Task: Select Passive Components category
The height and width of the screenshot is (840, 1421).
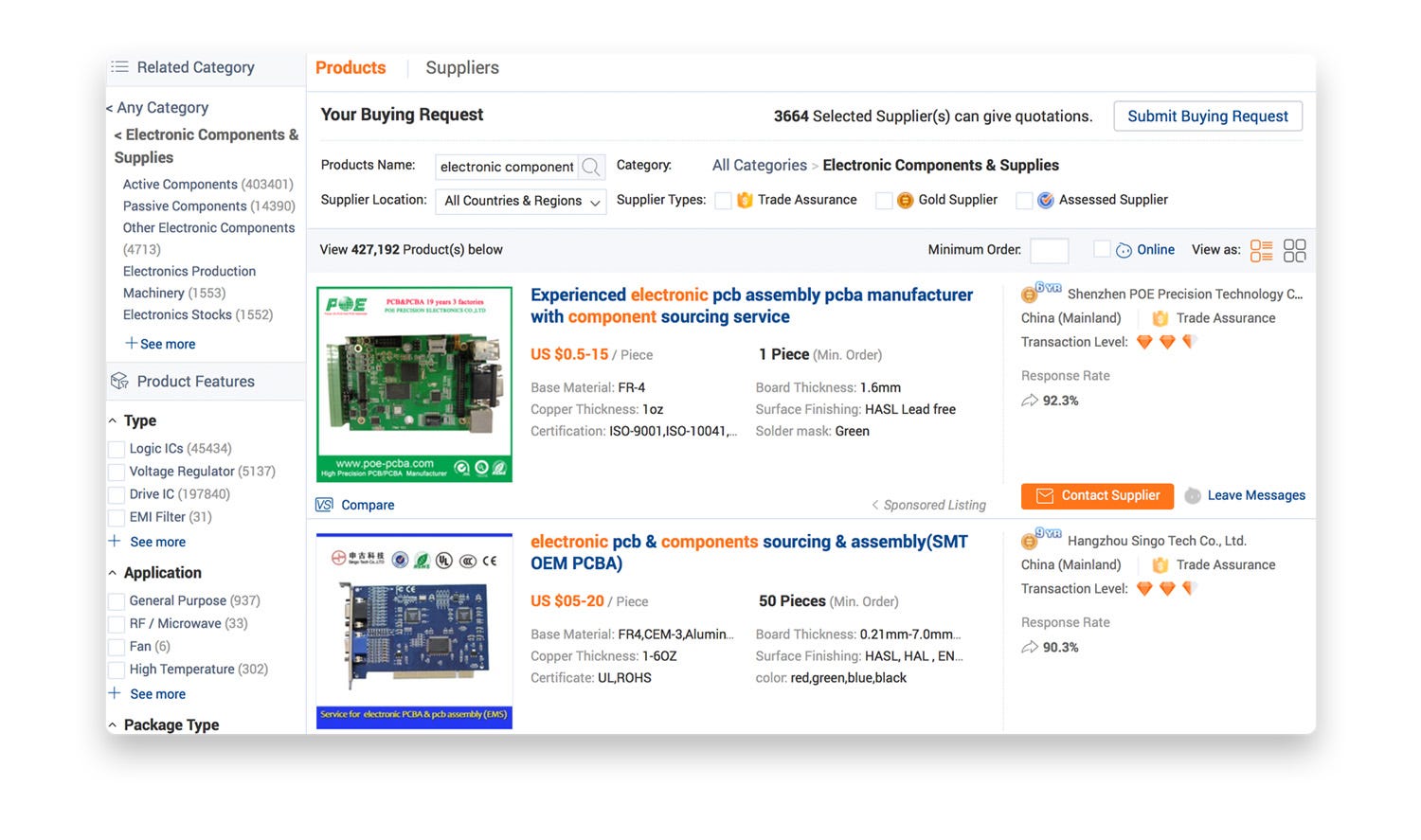Action: (209, 206)
